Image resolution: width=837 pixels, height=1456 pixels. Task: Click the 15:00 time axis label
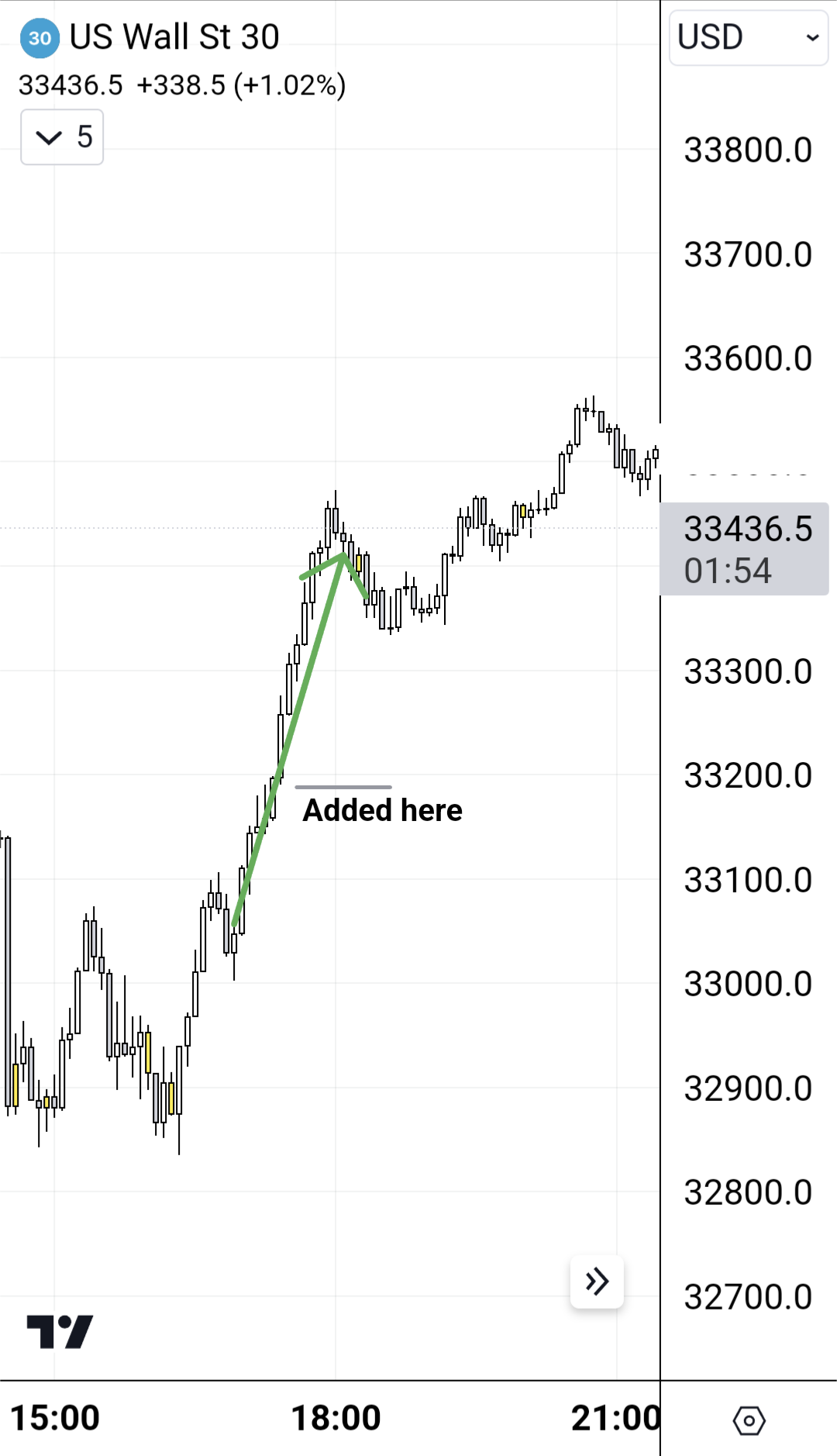tap(55, 1418)
